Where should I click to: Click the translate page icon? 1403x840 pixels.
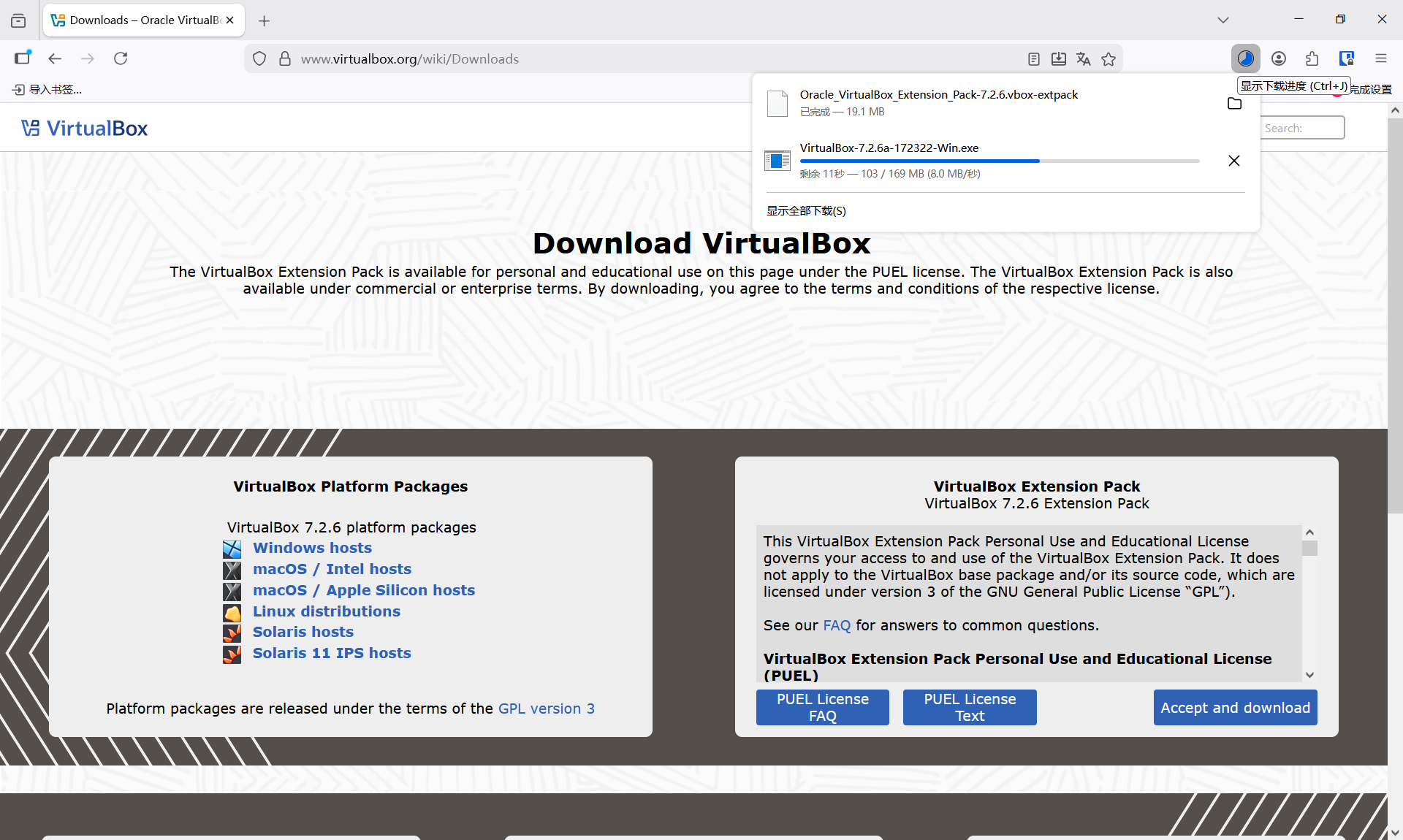click(1083, 59)
